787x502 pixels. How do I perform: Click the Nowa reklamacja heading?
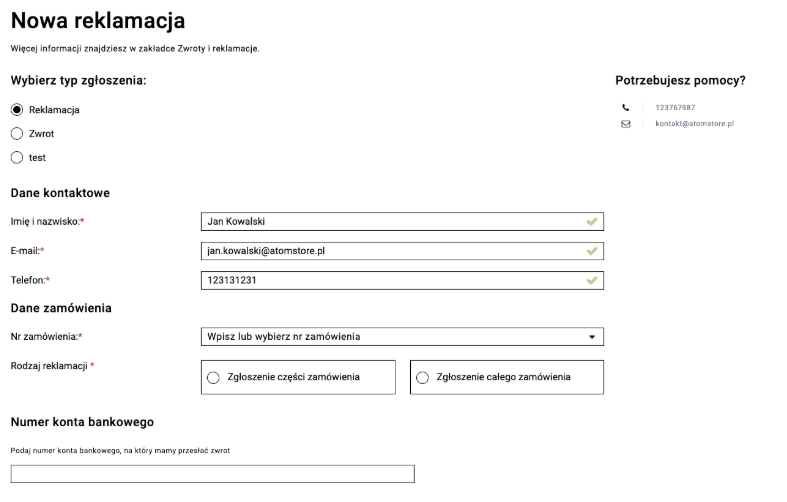[x=98, y=21]
